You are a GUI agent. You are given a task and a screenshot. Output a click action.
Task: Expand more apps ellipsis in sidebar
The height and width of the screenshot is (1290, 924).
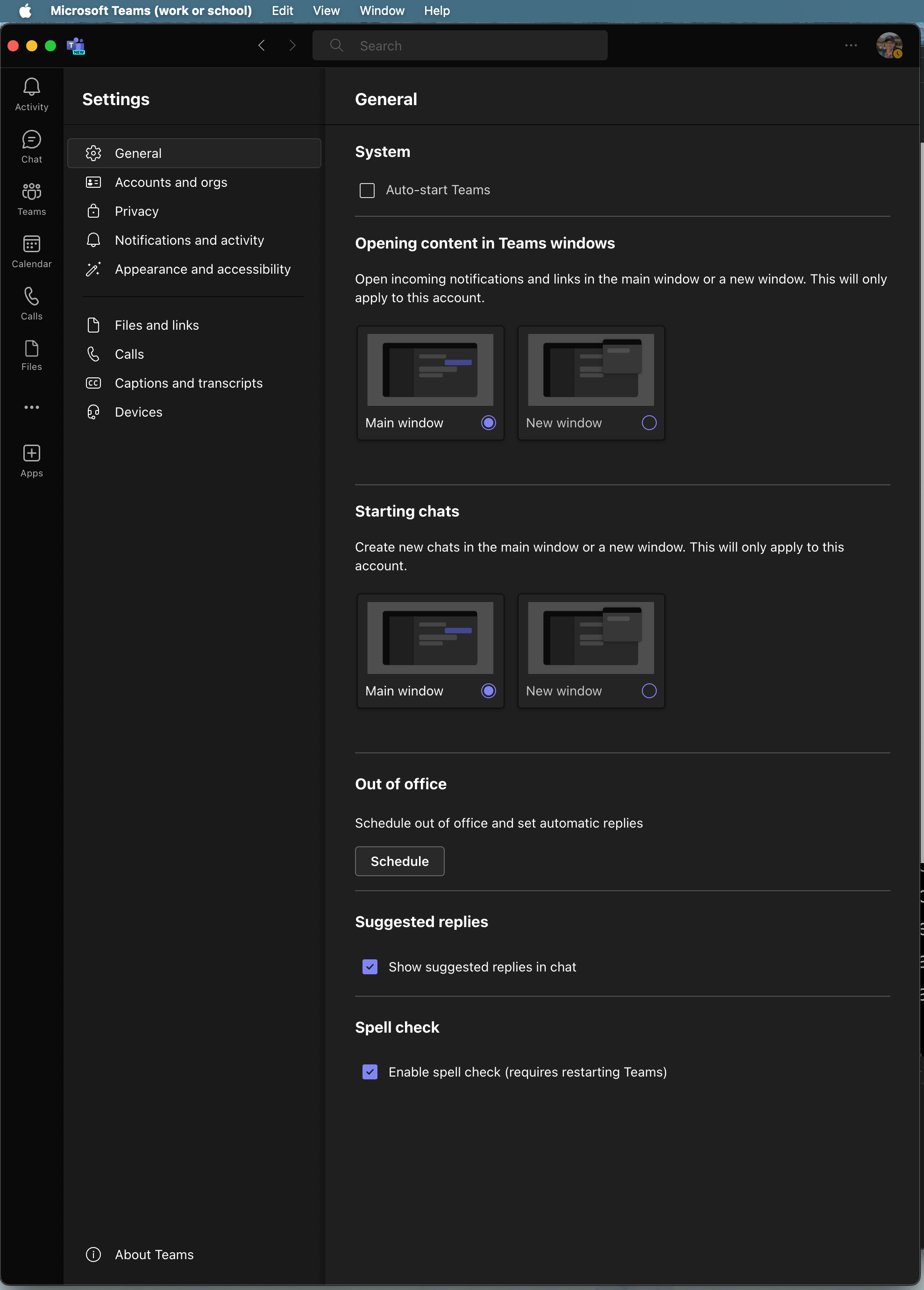(31, 407)
